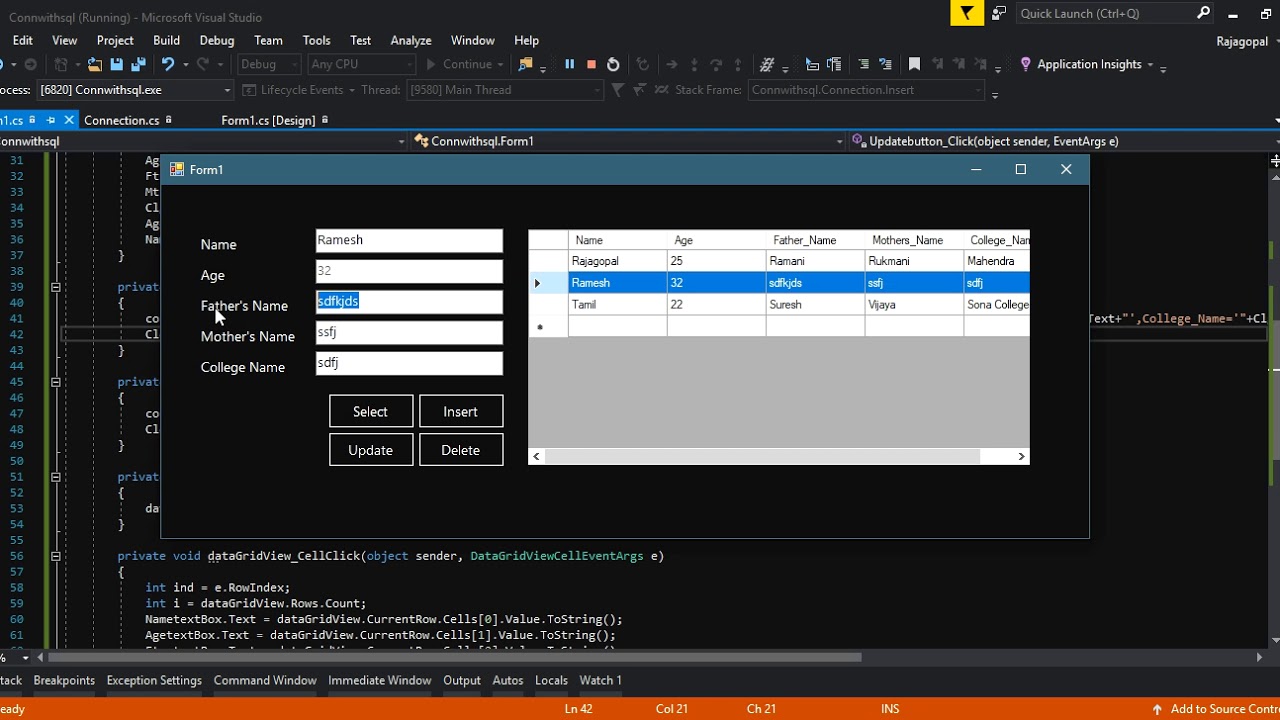This screenshot has width=1280, height=720.
Task: Close the active Form1.cs editor tab
Action: 69,120
